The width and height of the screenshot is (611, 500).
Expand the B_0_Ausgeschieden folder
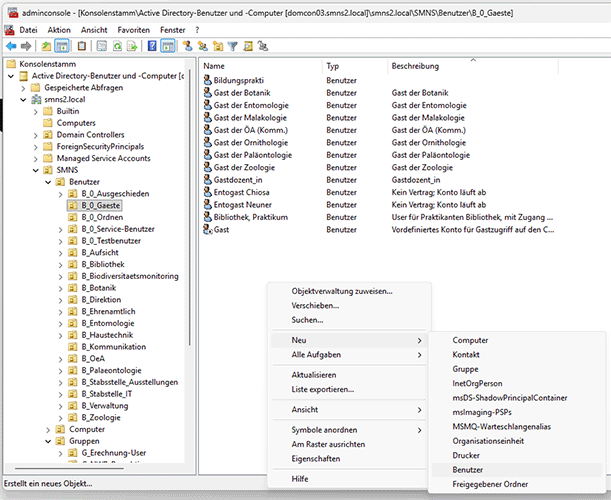point(61,194)
